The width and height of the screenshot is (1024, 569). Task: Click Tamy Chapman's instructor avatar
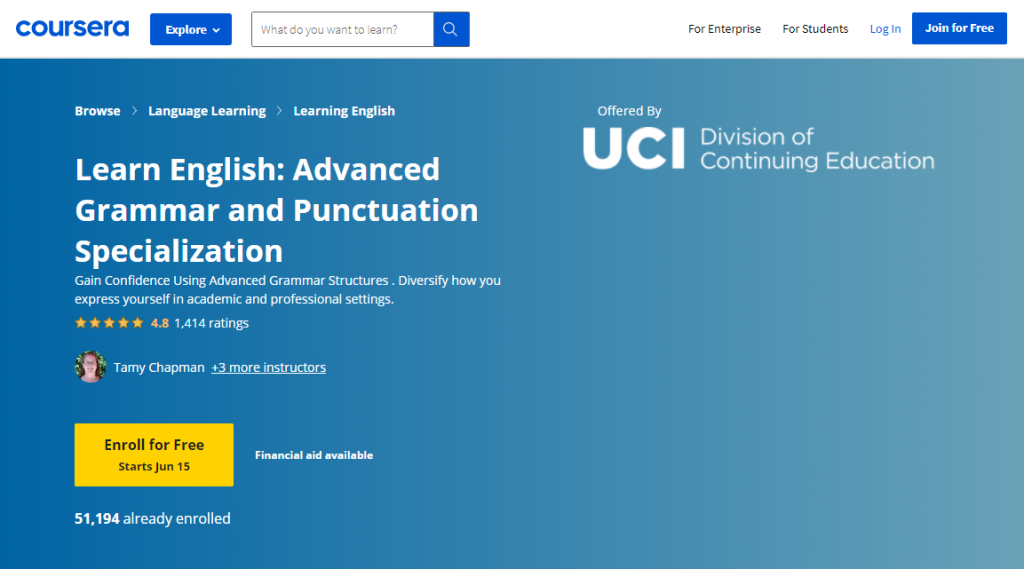tap(91, 367)
